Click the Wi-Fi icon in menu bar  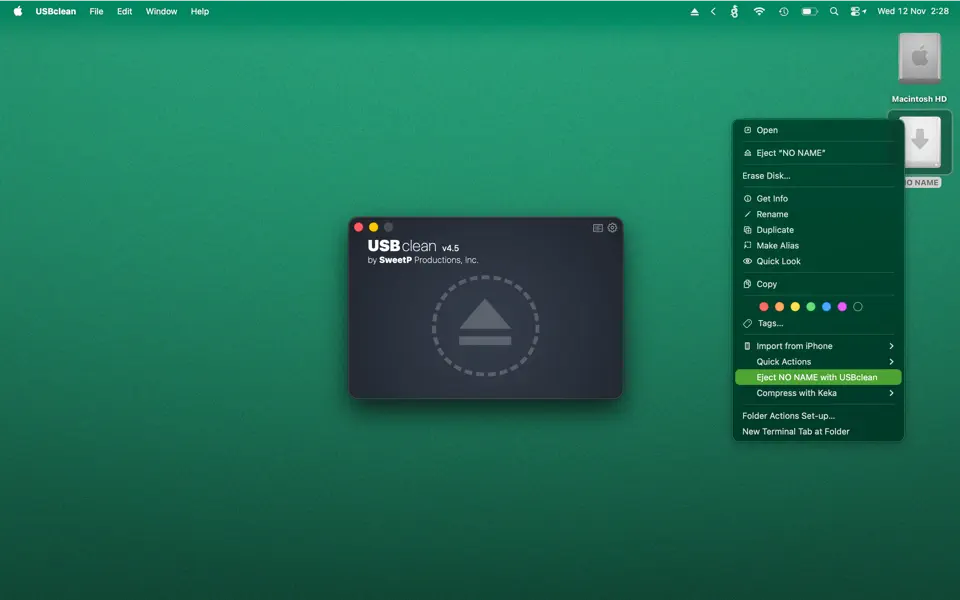[x=759, y=11]
